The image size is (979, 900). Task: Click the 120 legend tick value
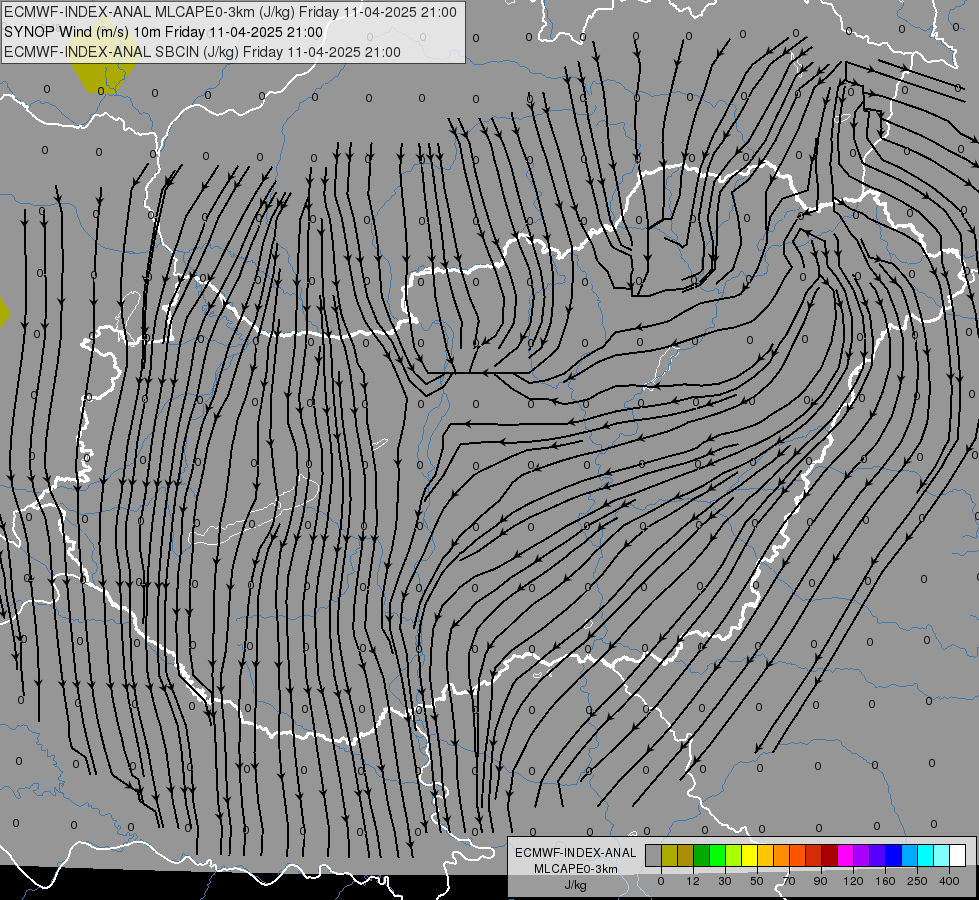pos(854,881)
